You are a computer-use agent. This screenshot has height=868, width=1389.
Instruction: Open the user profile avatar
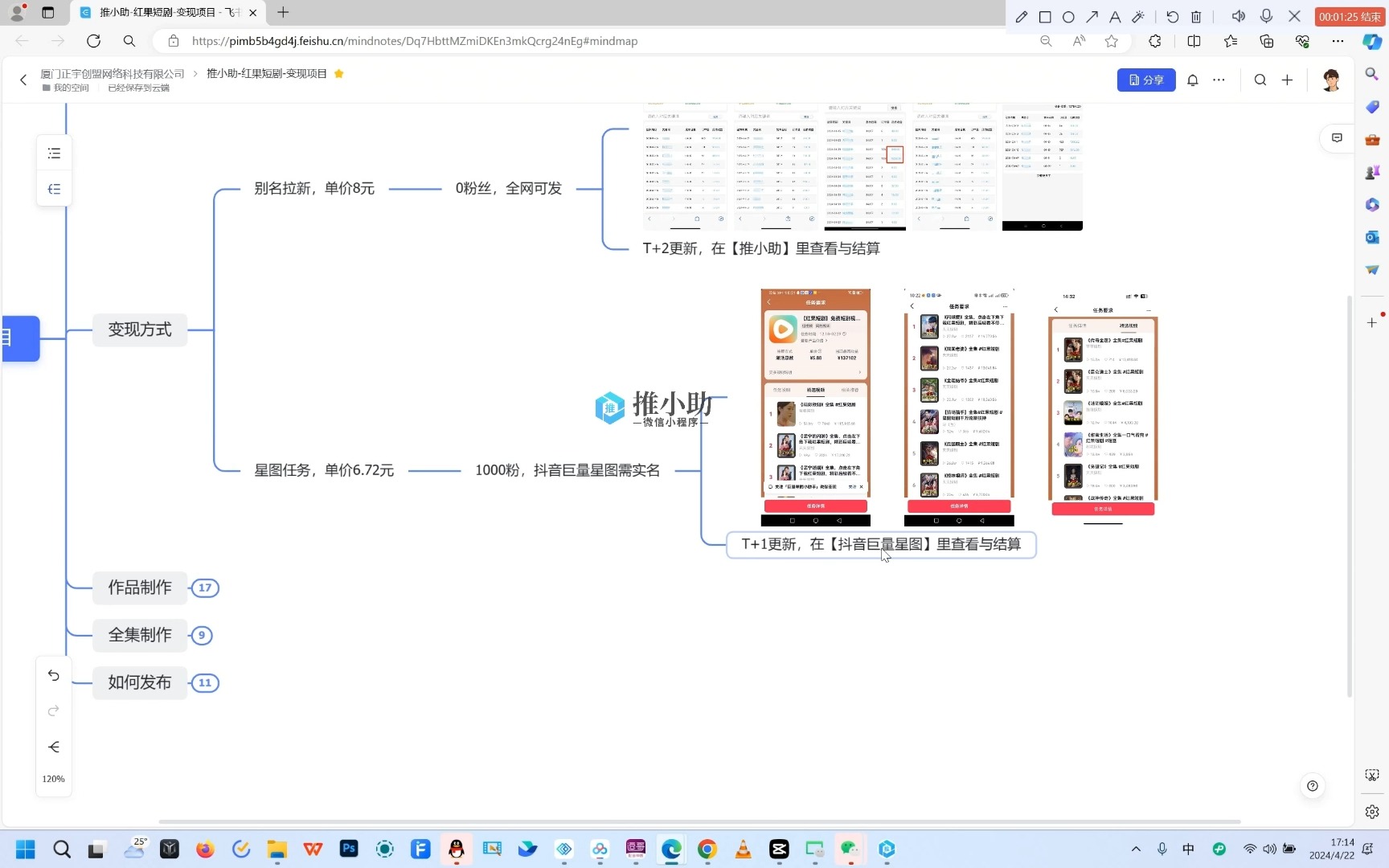[x=1331, y=80]
